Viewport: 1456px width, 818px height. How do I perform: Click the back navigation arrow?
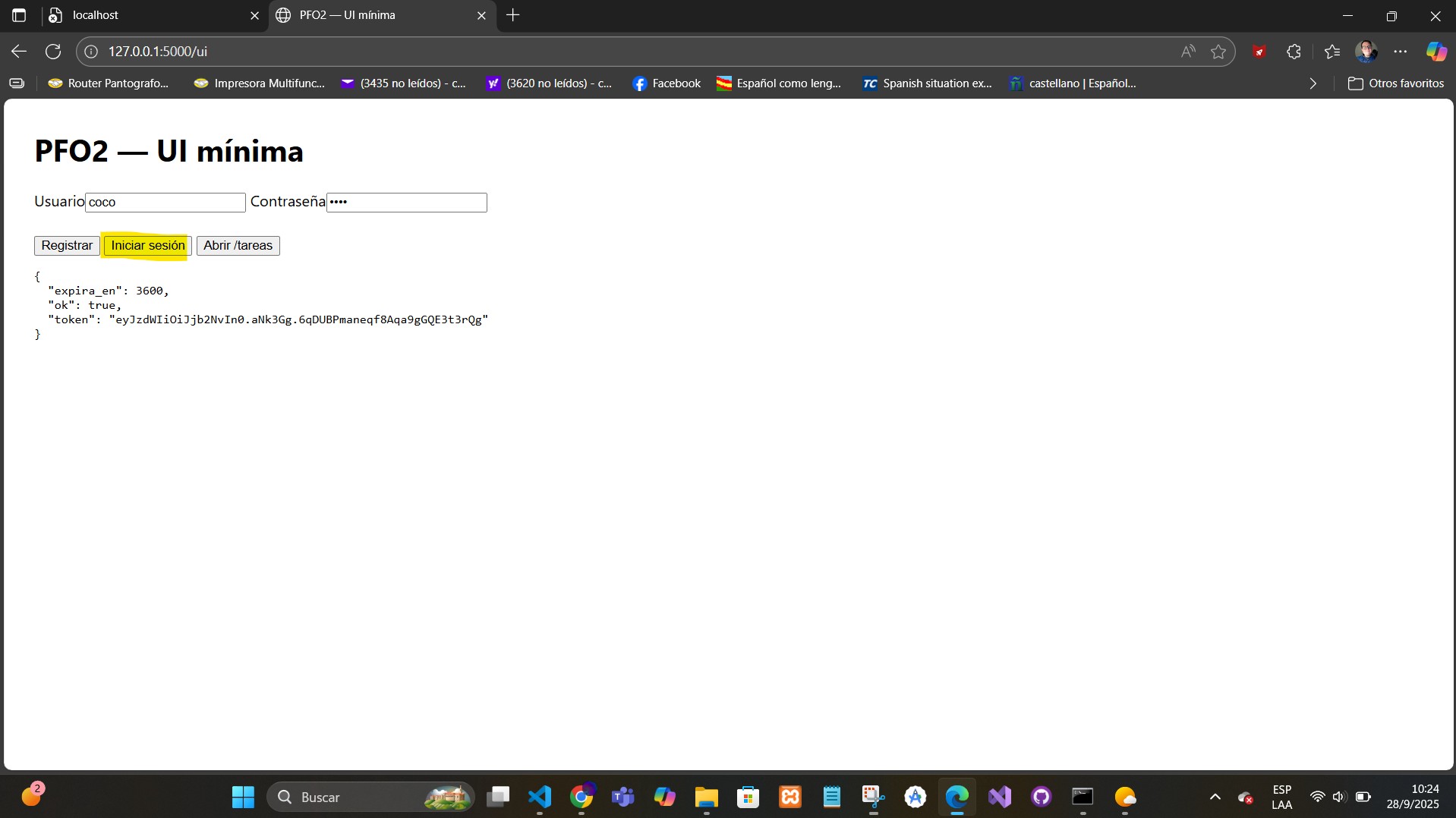[x=19, y=52]
